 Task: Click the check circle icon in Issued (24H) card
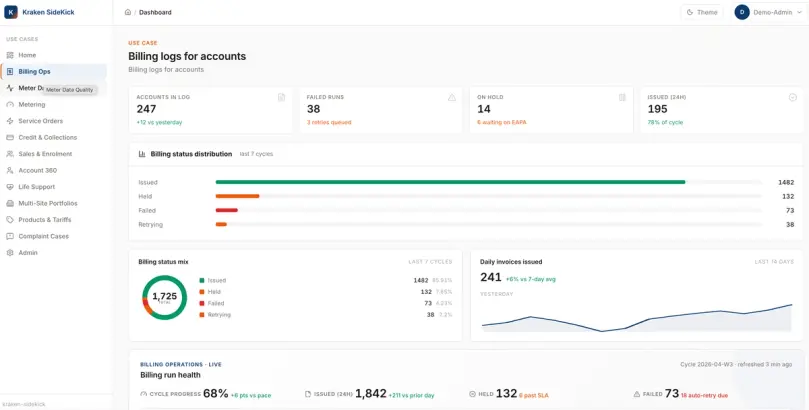point(792,97)
